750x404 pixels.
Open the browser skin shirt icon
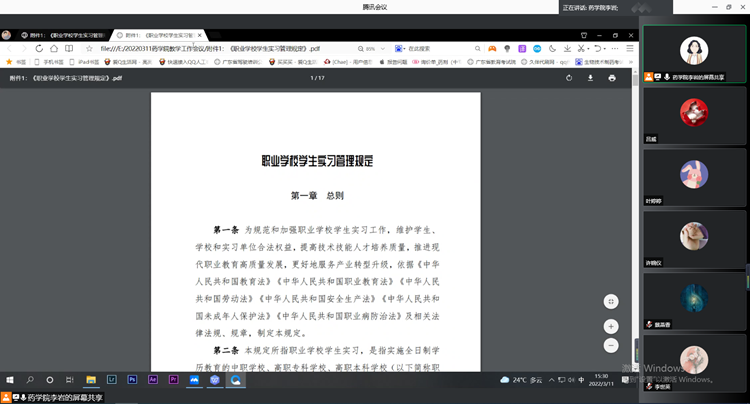tap(584, 35)
